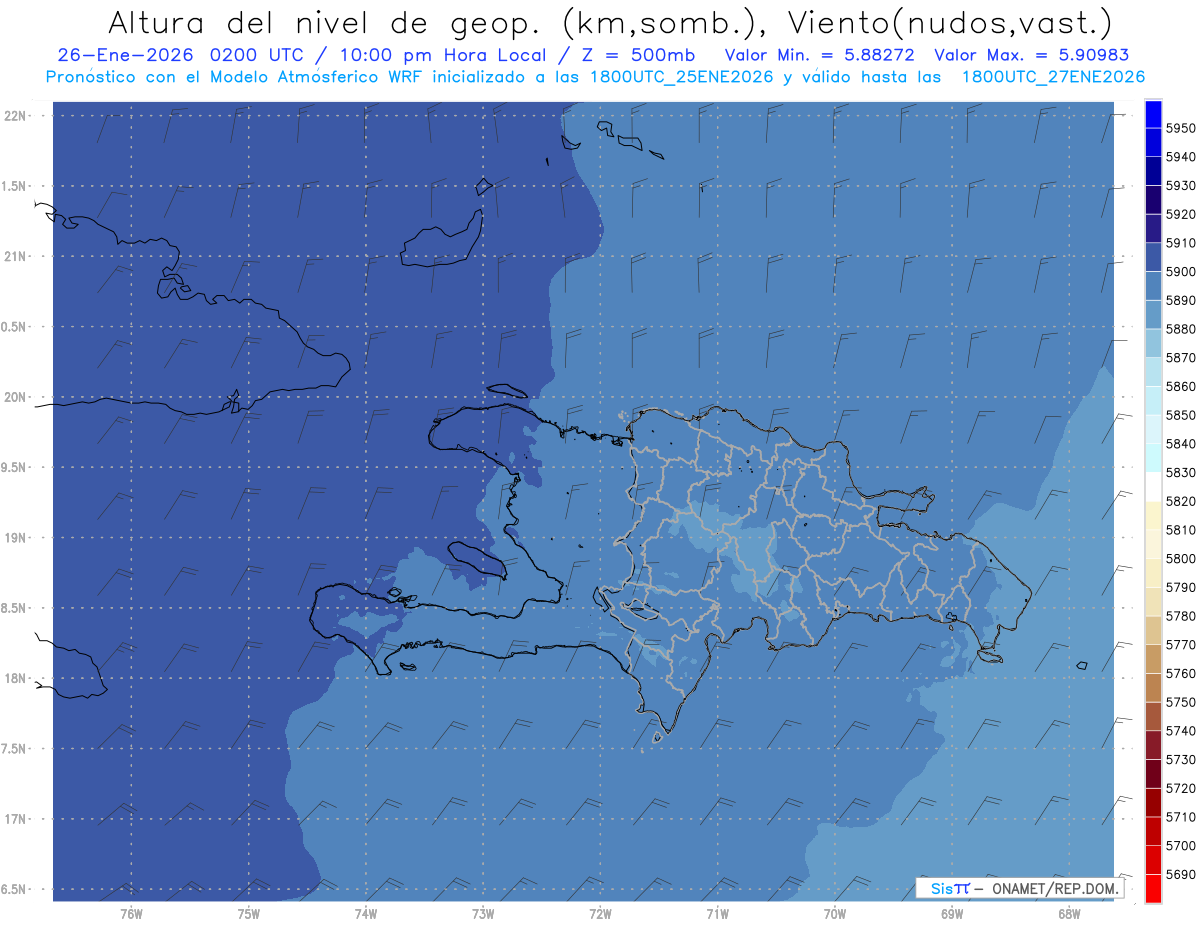
Task: Click the 5900 legend value
Action: point(1180,271)
